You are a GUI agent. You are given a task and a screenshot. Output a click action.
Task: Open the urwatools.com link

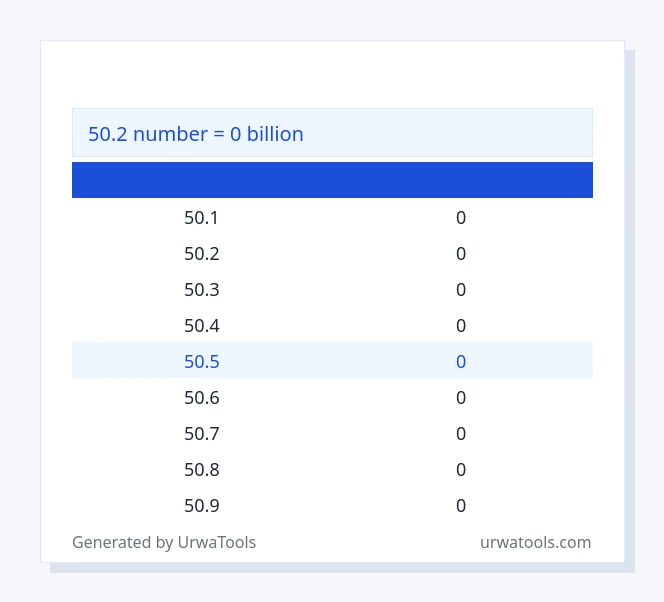click(x=535, y=542)
